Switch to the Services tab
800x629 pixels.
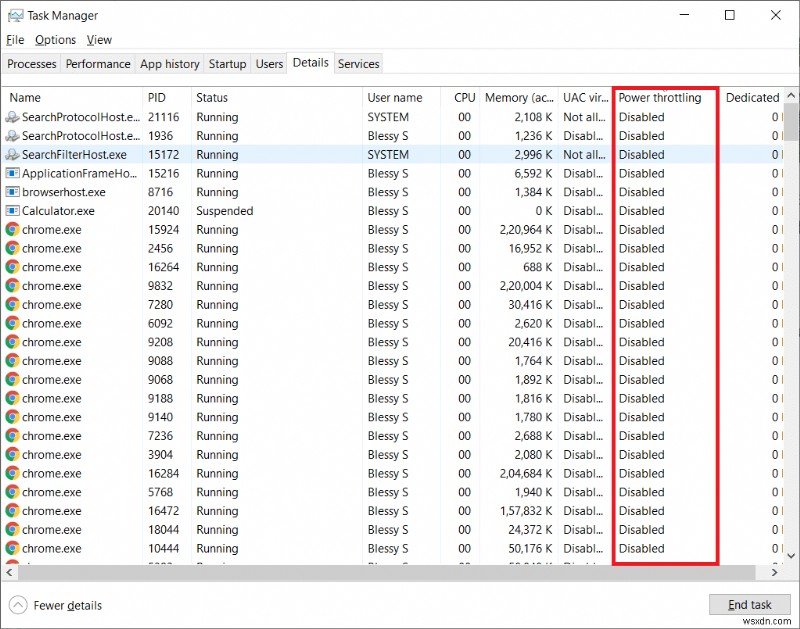pyautogui.click(x=358, y=63)
